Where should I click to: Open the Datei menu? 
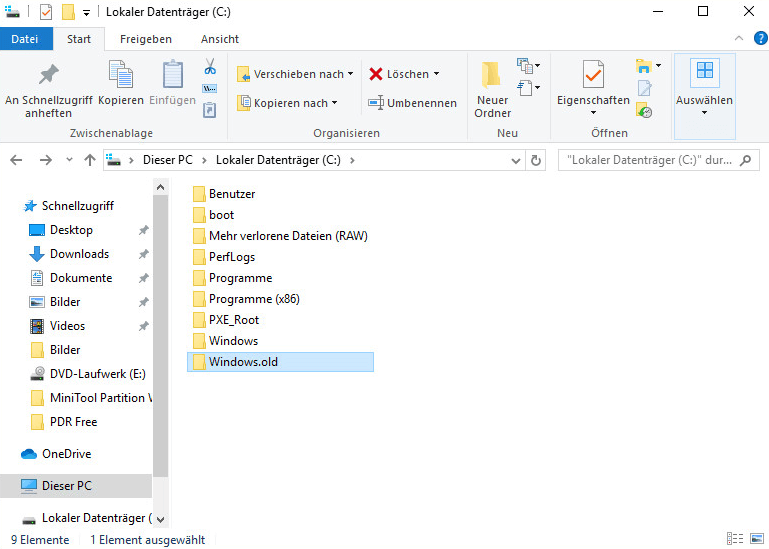coord(25,39)
